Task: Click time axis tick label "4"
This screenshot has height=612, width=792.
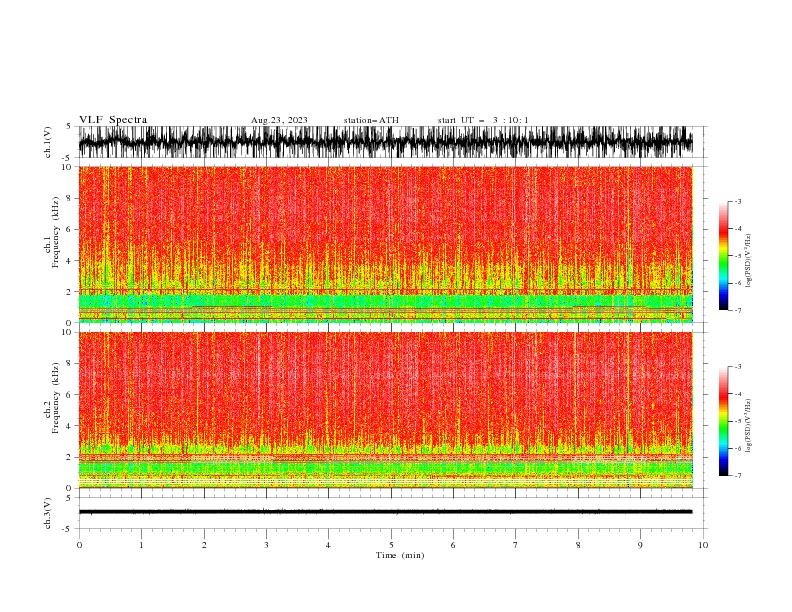Action: [328, 545]
